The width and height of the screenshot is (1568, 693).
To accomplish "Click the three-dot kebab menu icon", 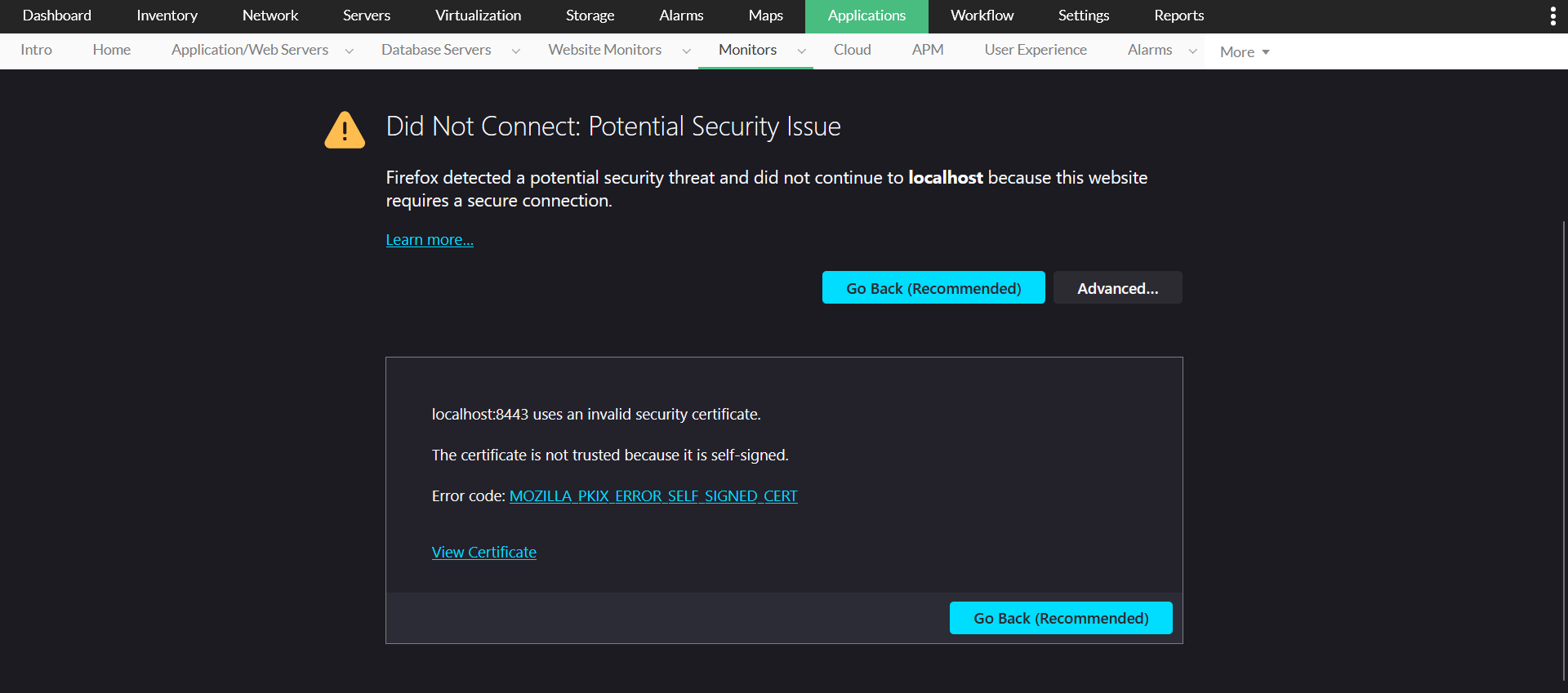I will click(x=1552, y=16).
